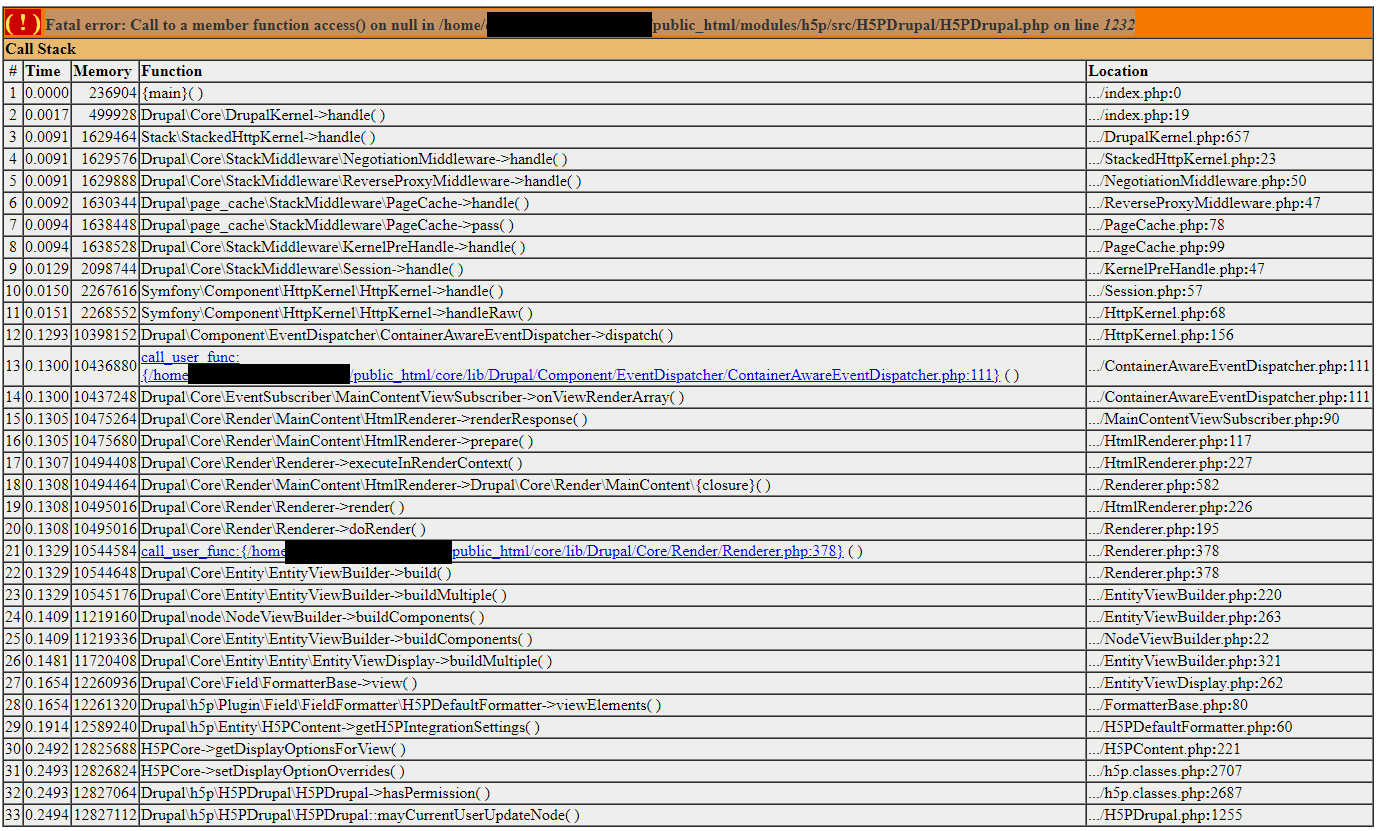
Task: Click location ".../HttpKernel.php:156"
Action: tap(1162, 335)
